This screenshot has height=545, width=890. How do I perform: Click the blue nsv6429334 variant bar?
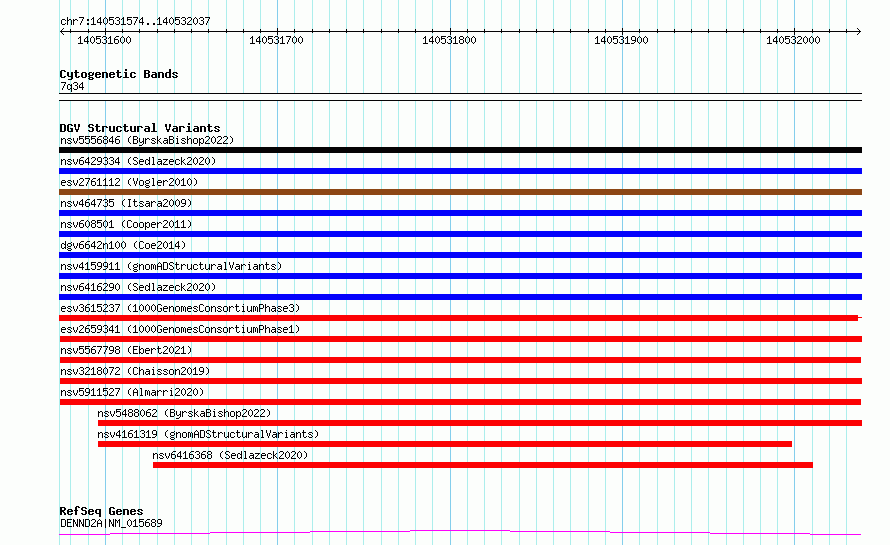tap(460, 171)
